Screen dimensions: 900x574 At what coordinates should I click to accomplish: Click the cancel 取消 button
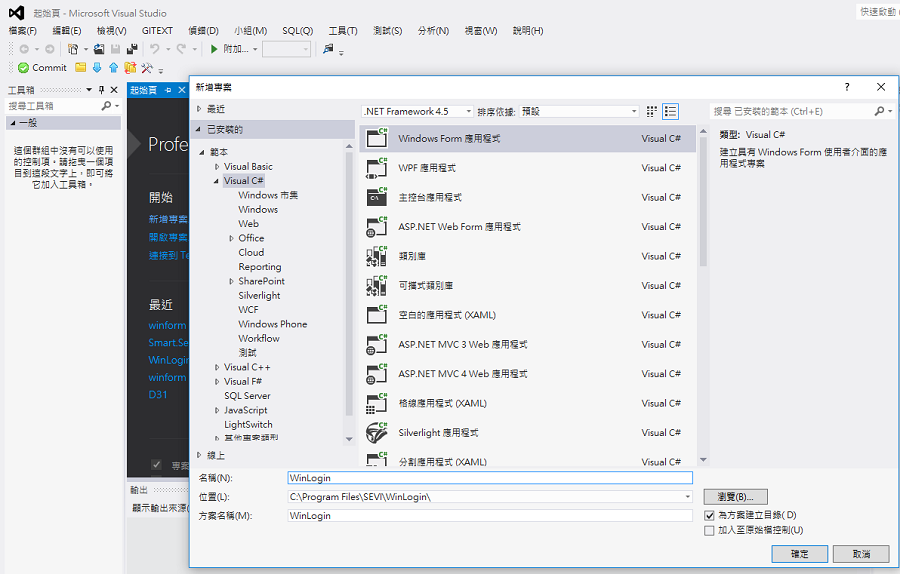click(x=862, y=554)
